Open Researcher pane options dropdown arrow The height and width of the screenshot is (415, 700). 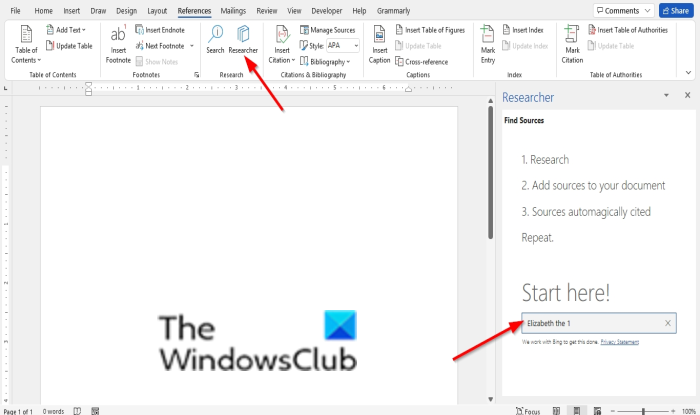pyautogui.click(x=666, y=95)
